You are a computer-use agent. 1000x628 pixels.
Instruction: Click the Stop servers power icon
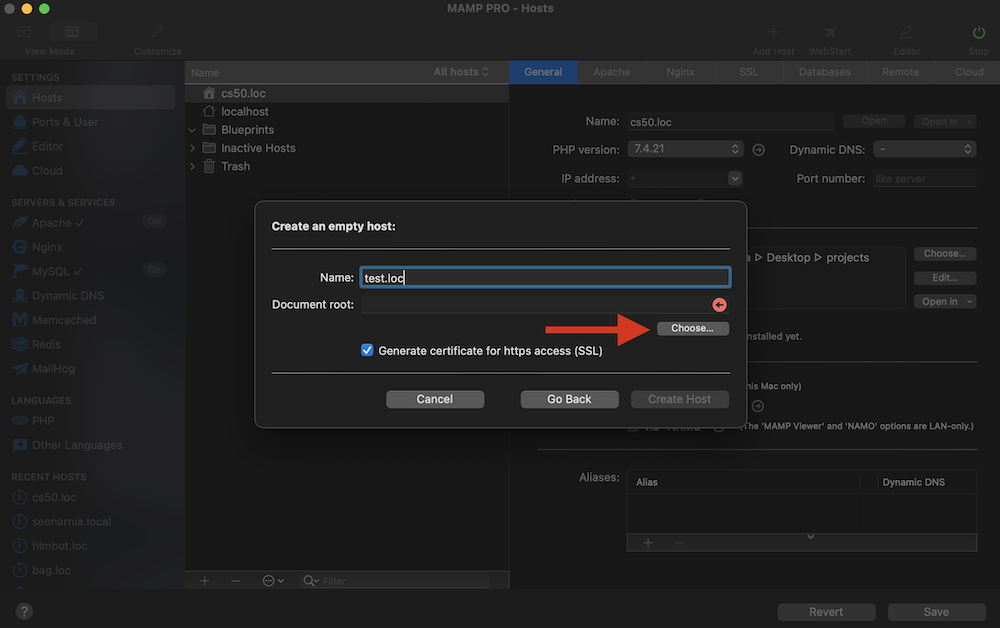pos(978,33)
